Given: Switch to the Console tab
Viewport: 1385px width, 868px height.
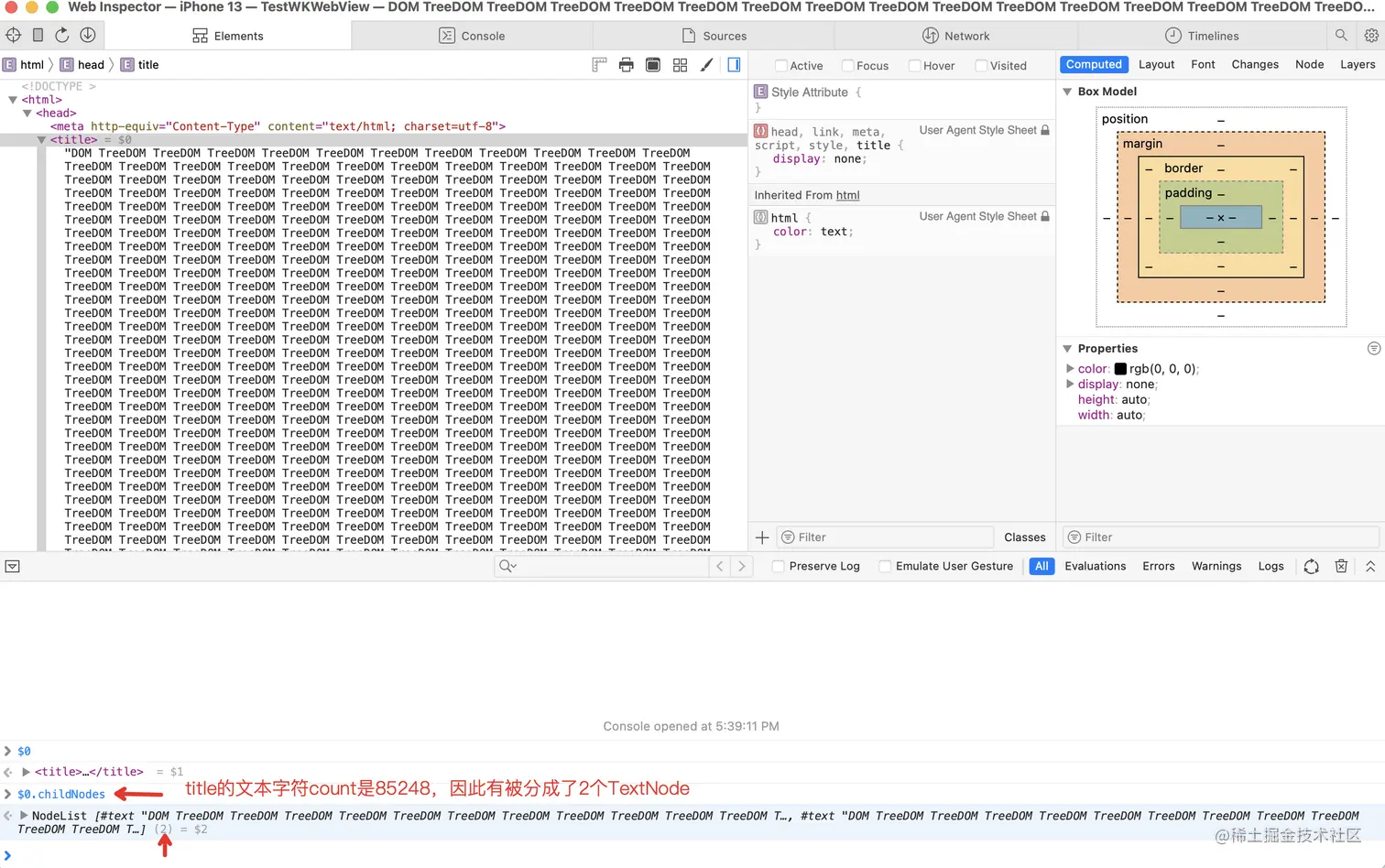Looking at the screenshot, I should pyautogui.click(x=472, y=36).
